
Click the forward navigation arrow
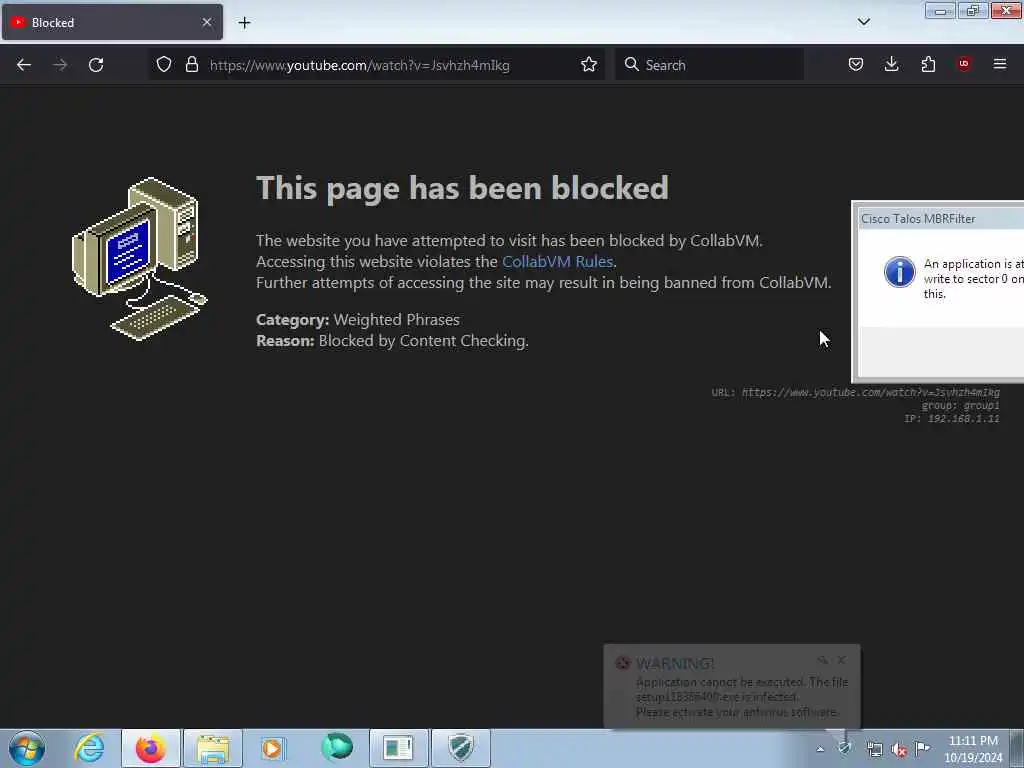point(60,65)
